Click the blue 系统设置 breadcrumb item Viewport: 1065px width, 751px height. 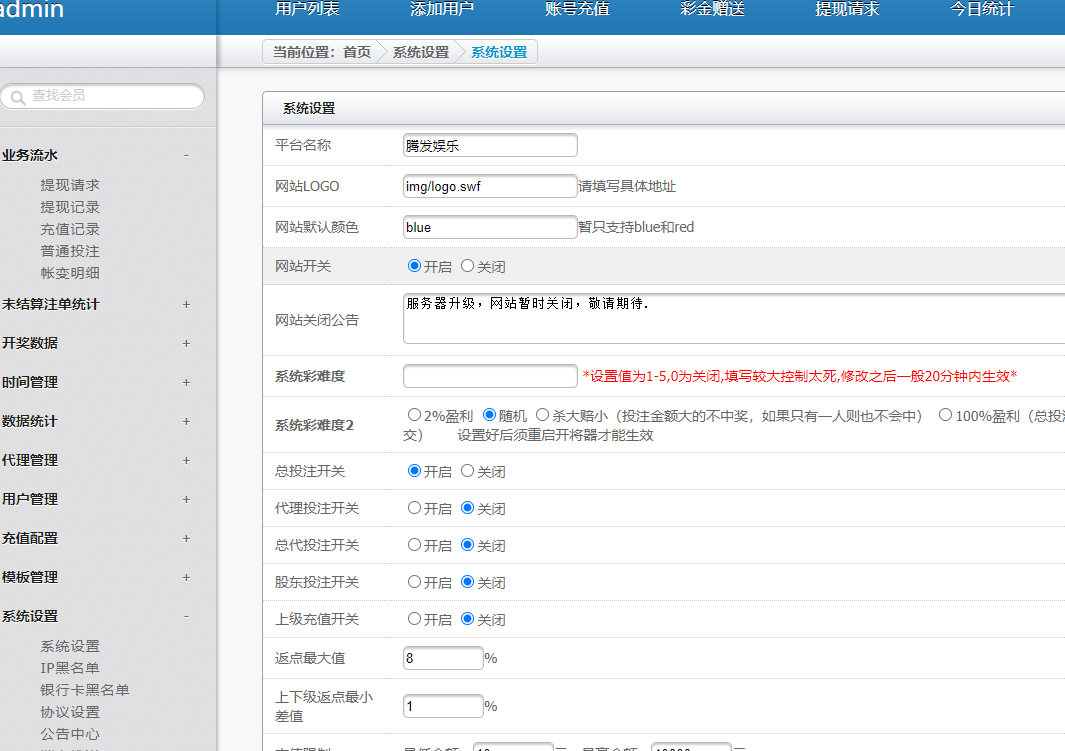(x=499, y=52)
